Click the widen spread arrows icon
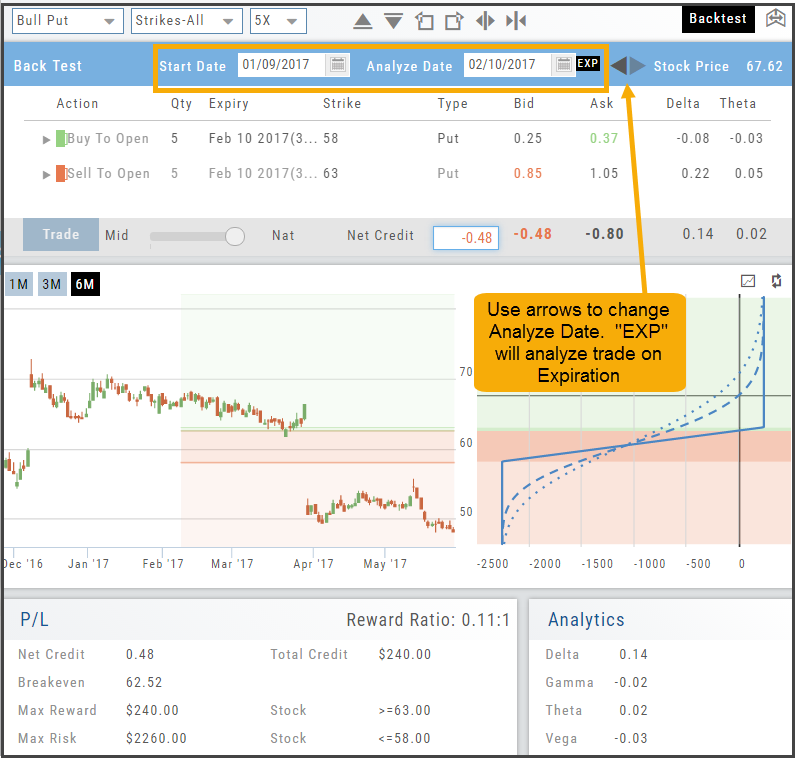Image resolution: width=795 pixels, height=758 pixels. click(x=485, y=21)
